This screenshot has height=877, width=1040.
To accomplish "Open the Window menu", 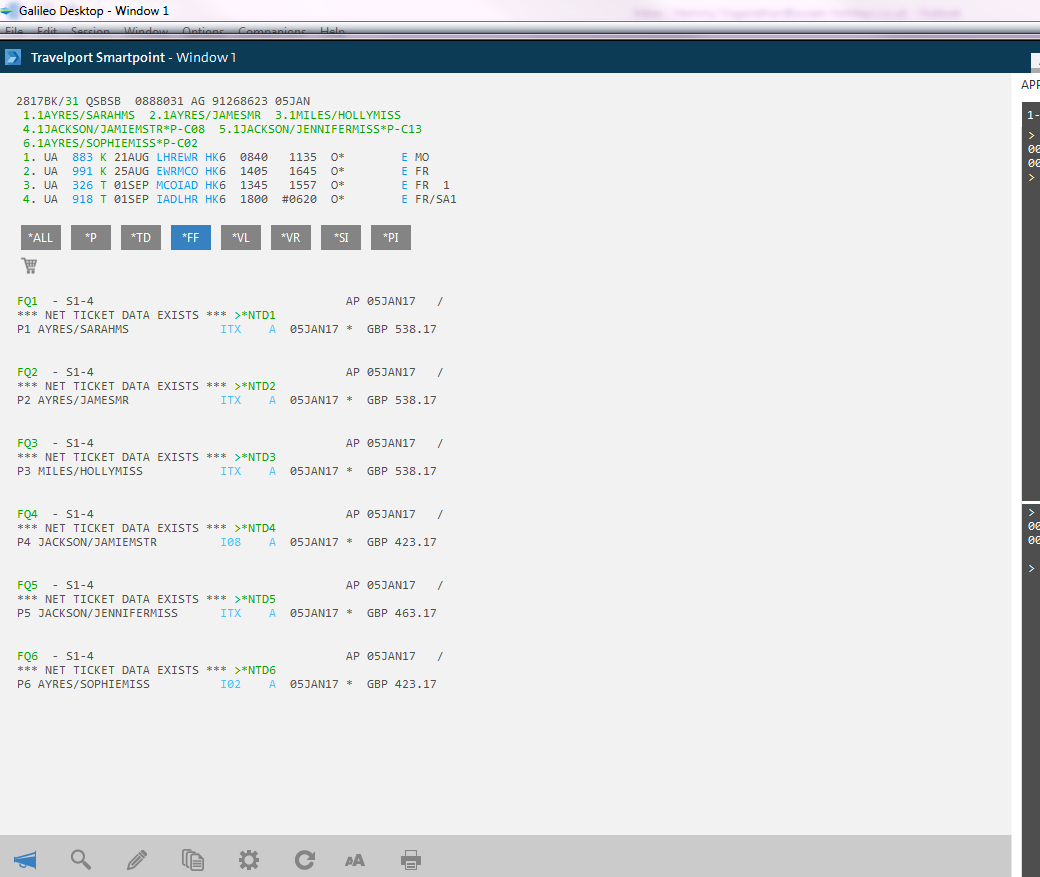I will click(146, 31).
